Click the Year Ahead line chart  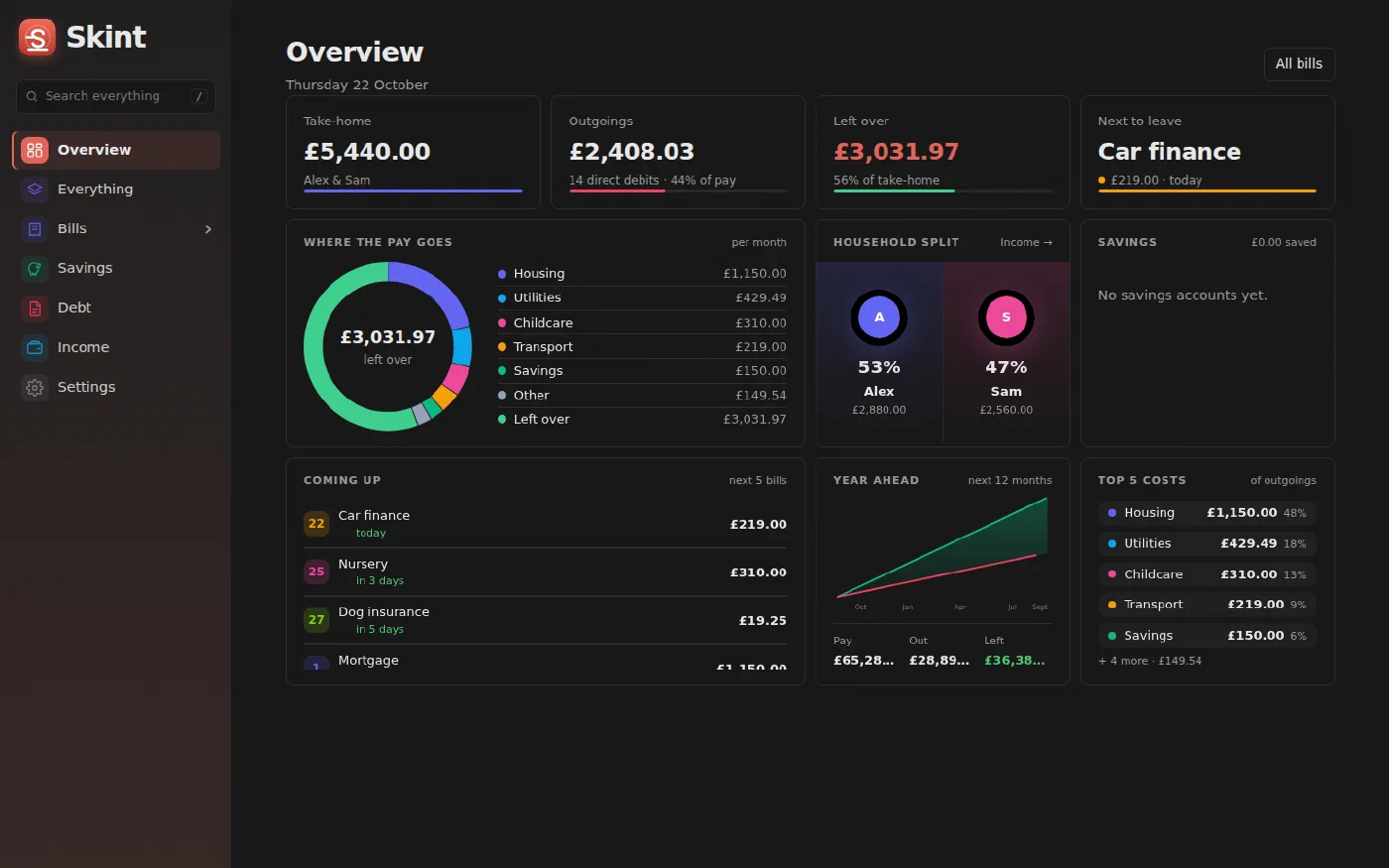click(943, 551)
